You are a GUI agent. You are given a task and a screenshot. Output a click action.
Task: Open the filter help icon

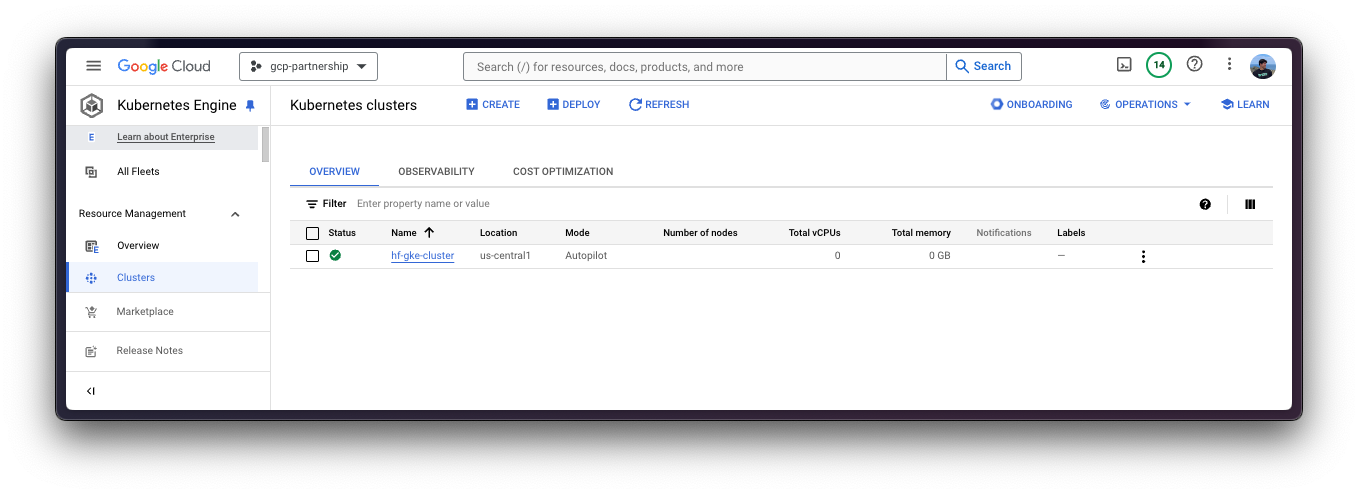[x=1205, y=204]
